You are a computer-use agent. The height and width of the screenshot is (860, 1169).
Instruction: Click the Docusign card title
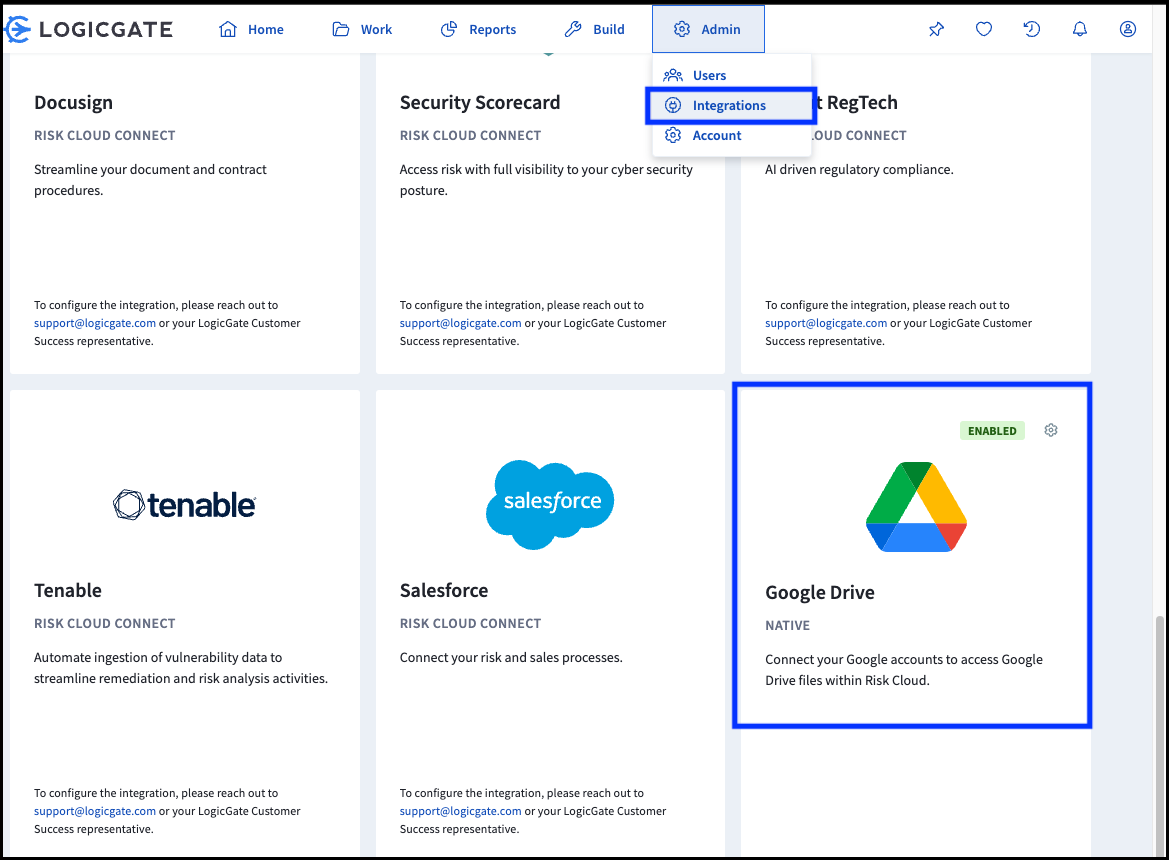click(74, 103)
